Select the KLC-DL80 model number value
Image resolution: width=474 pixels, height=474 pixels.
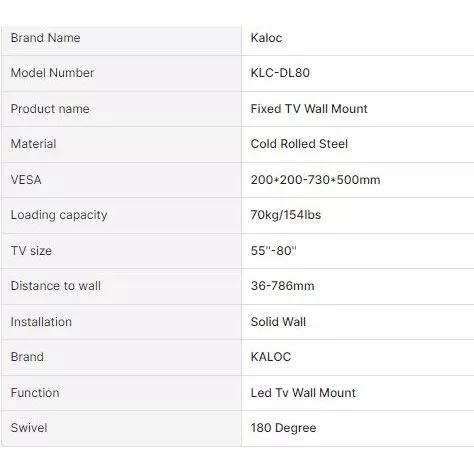pyautogui.click(x=280, y=73)
